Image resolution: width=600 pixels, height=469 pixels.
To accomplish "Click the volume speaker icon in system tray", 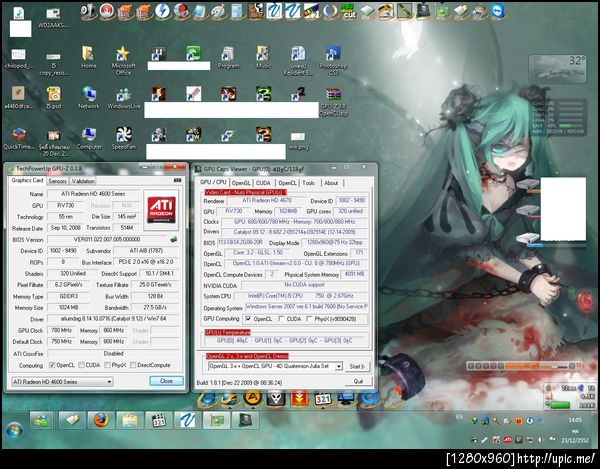I will point(541,440).
